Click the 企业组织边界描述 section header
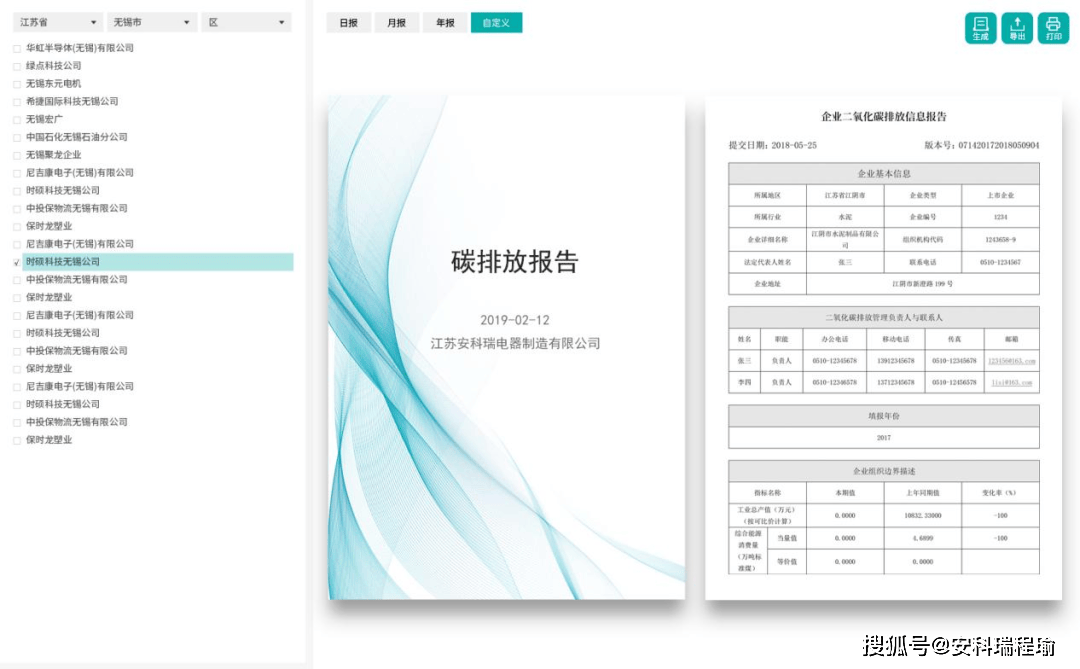1080x669 pixels. point(884,471)
